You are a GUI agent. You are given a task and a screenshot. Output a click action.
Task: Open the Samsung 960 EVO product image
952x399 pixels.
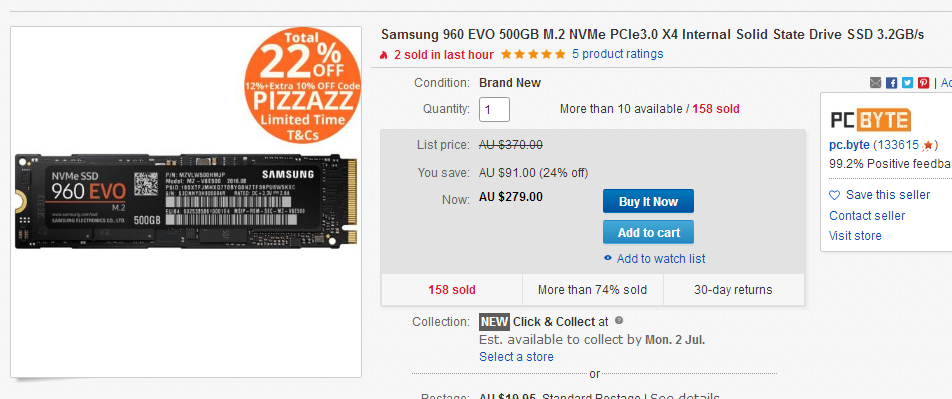point(185,202)
